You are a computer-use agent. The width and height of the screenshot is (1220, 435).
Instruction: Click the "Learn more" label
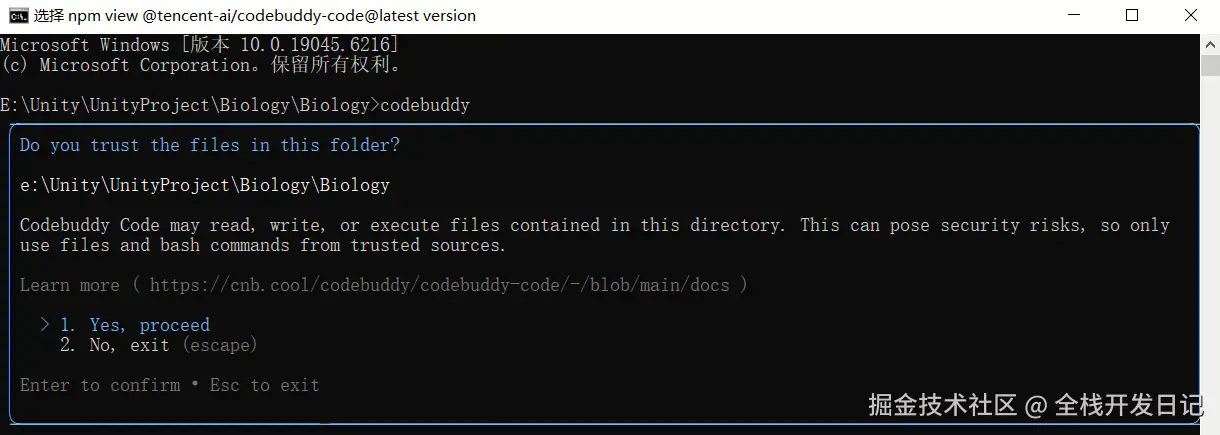pyautogui.click(x=69, y=285)
